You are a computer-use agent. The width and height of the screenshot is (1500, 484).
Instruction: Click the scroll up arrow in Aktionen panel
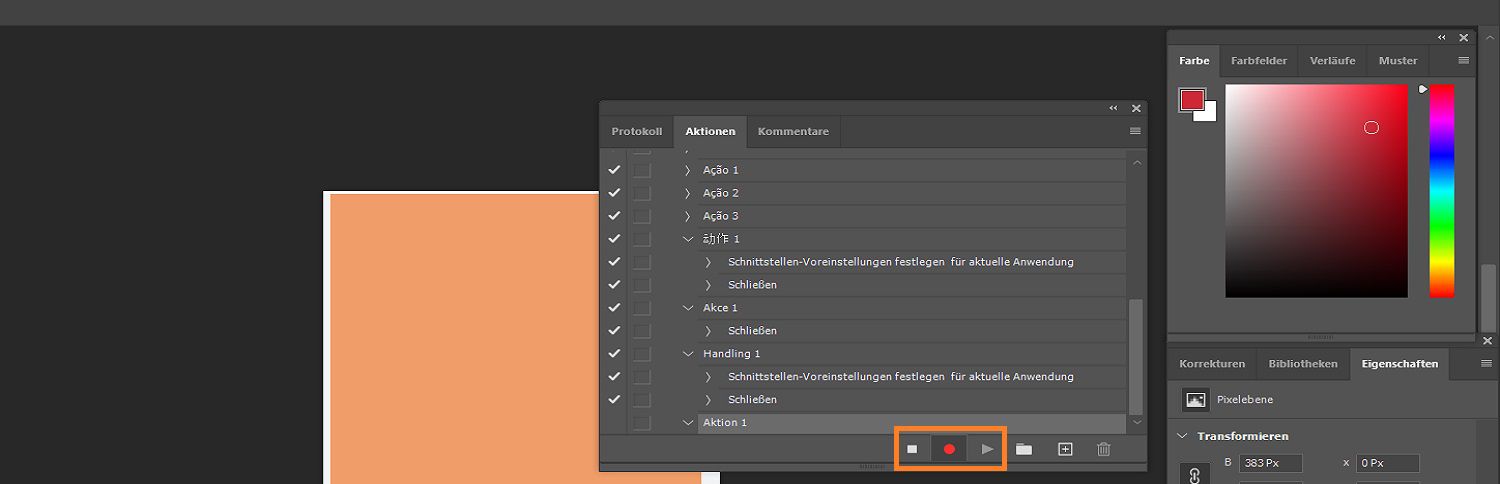click(x=1136, y=162)
